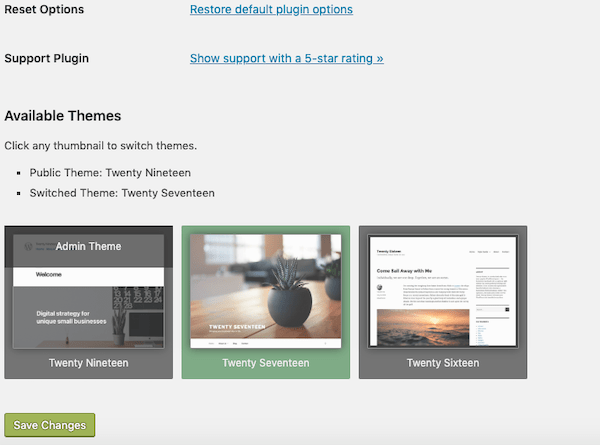The image size is (600, 445).
Task: Click the Twenty Sixteen caption text
Action: (x=443, y=363)
